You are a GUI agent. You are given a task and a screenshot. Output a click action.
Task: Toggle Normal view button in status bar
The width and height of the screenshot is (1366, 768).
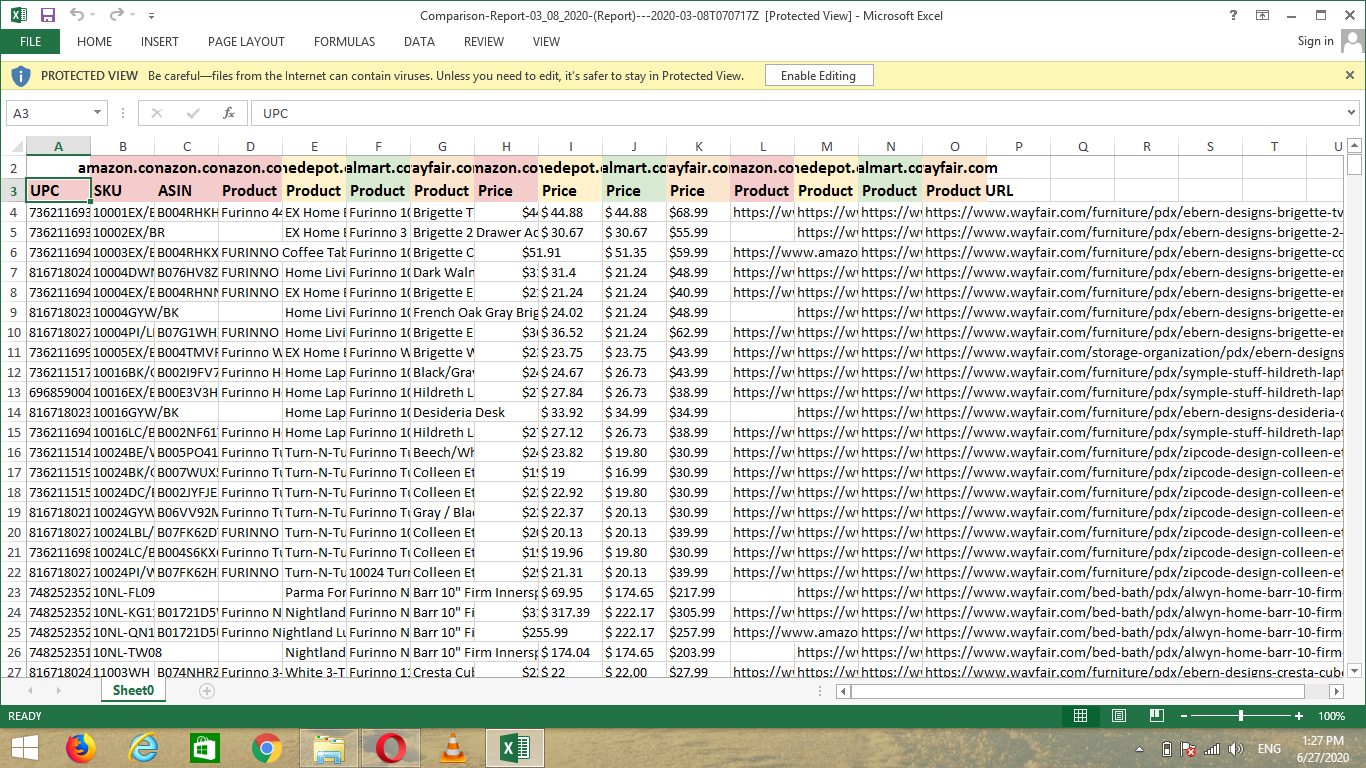1080,716
